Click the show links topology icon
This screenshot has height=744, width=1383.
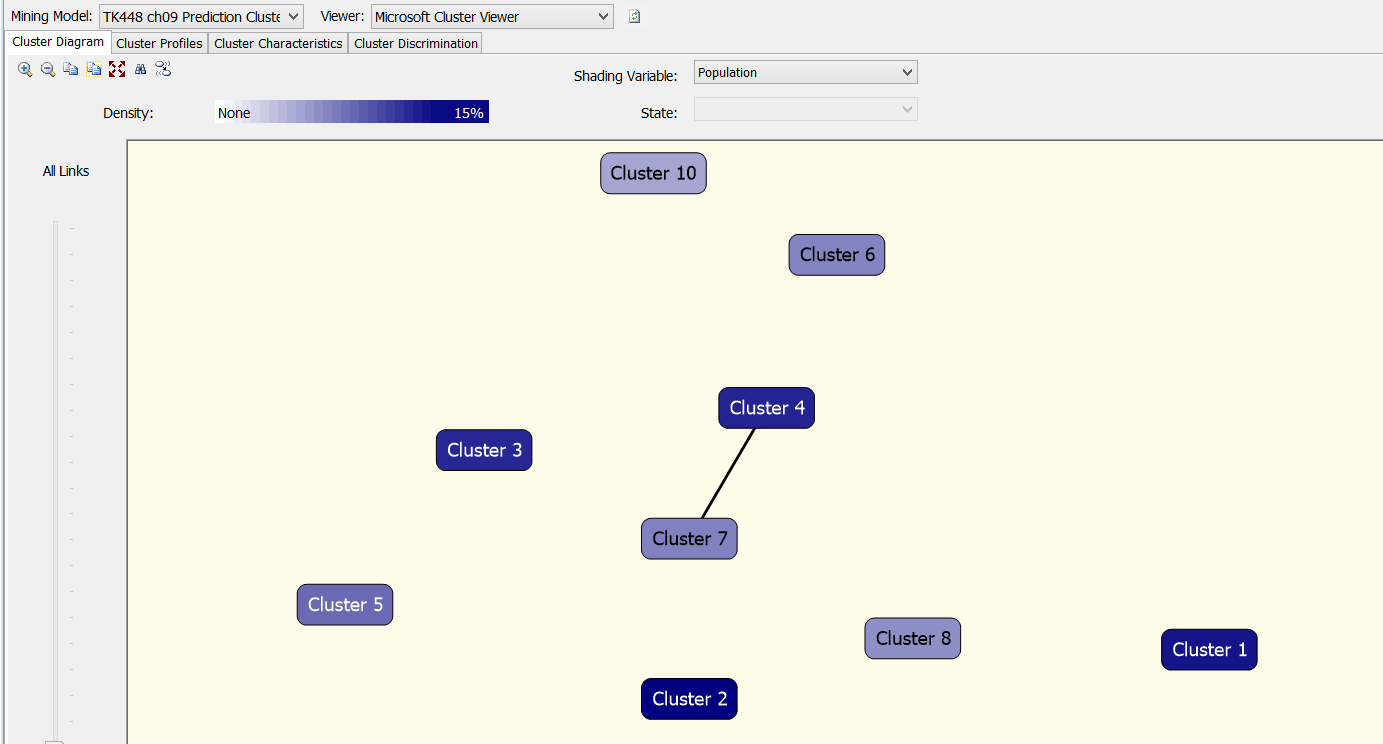click(163, 69)
